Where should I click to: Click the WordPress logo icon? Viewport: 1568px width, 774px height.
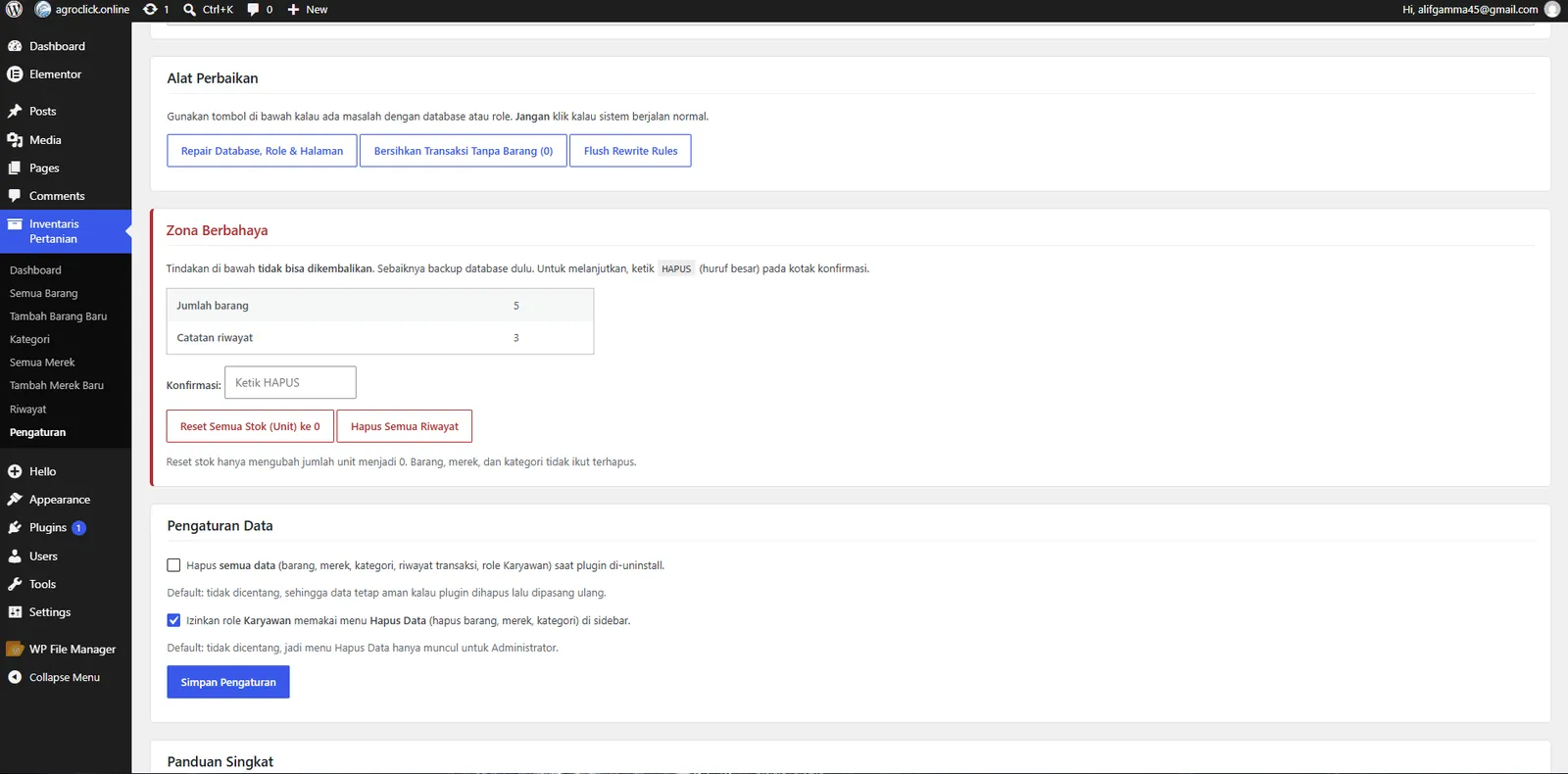[14, 9]
